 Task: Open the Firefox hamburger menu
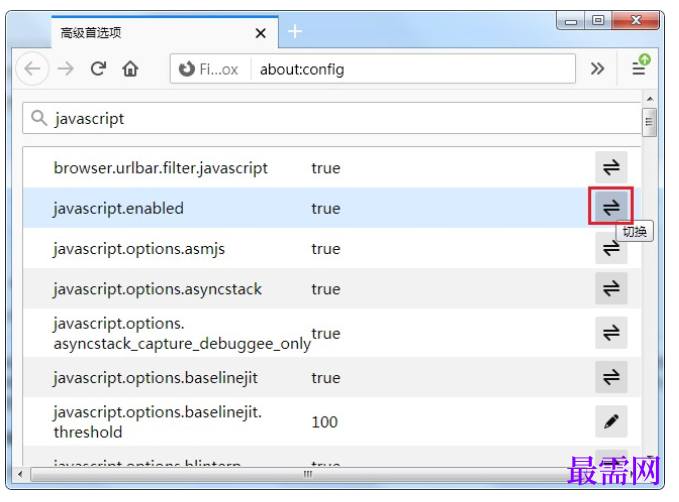point(639,68)
